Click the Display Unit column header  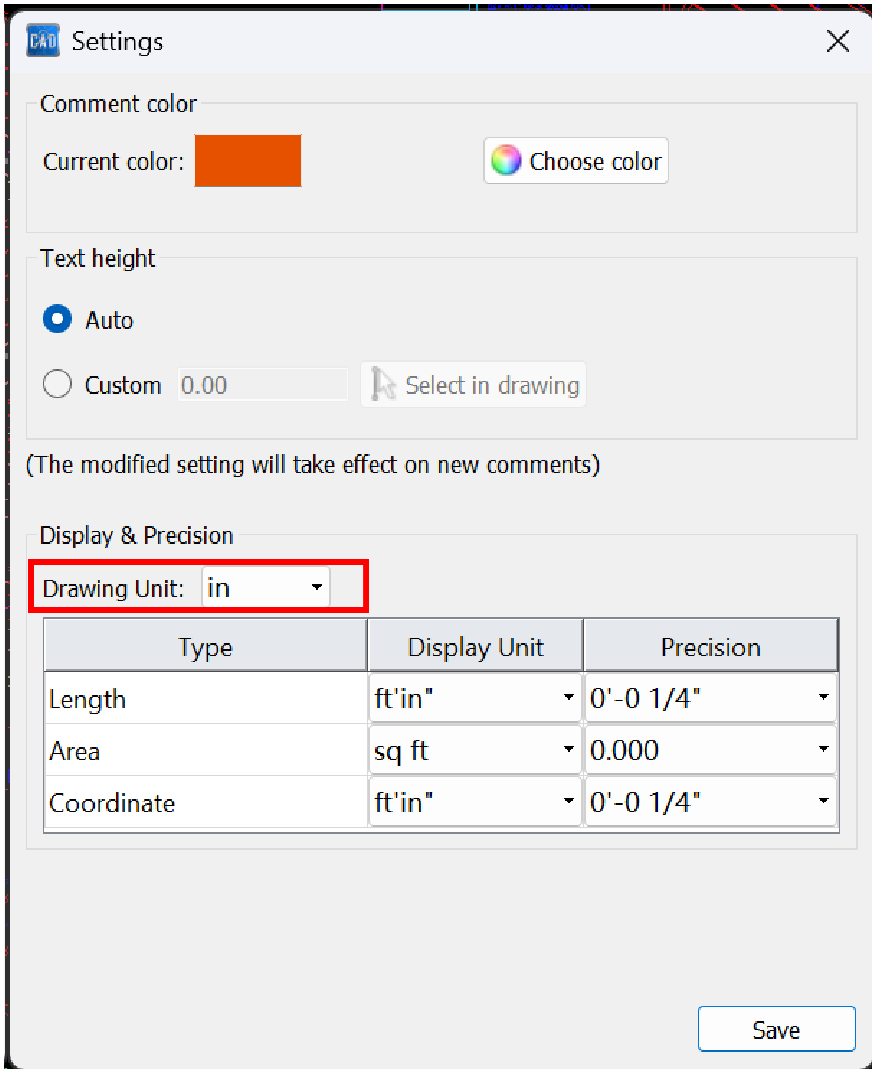476,647
